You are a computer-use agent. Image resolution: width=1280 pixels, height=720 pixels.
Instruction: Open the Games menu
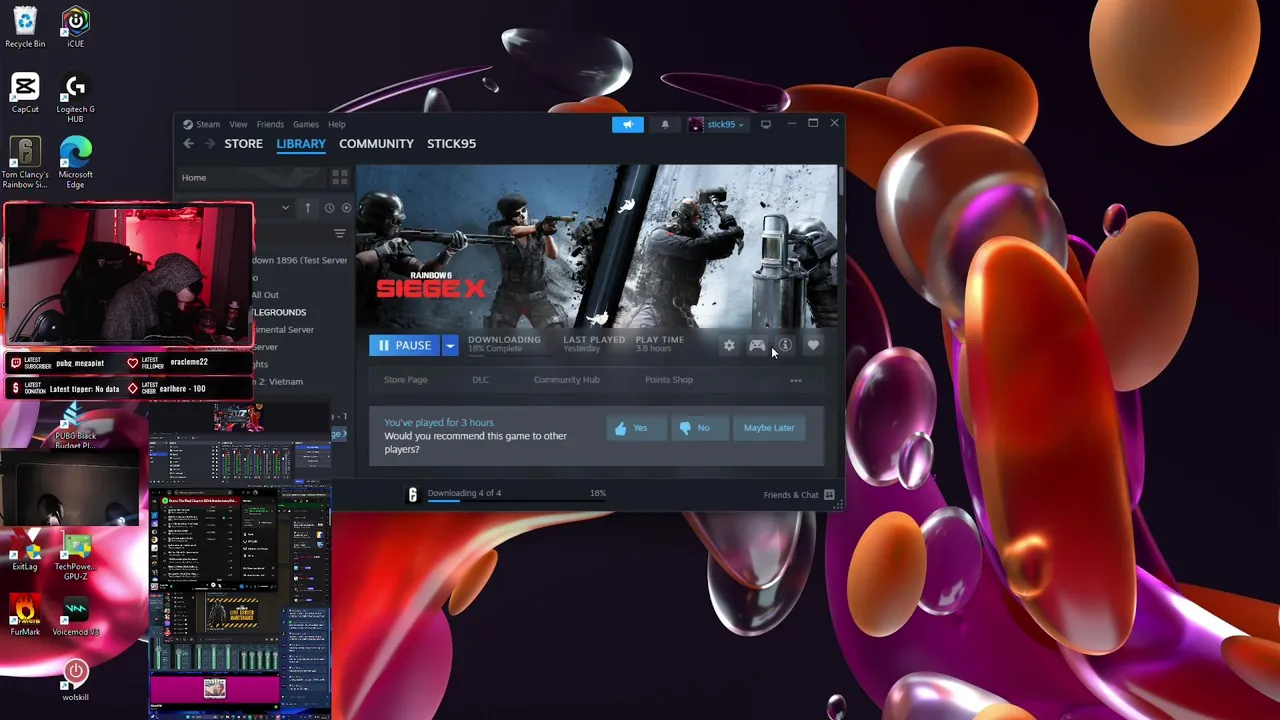(x=306, y=124)
